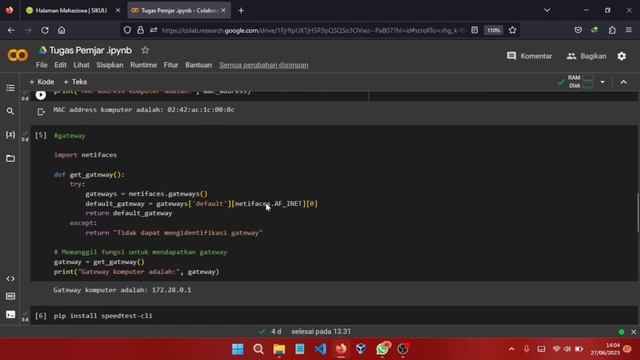Add a new text cell with Teks
Screen dimensions: 640x360
[x=75, y=82]
